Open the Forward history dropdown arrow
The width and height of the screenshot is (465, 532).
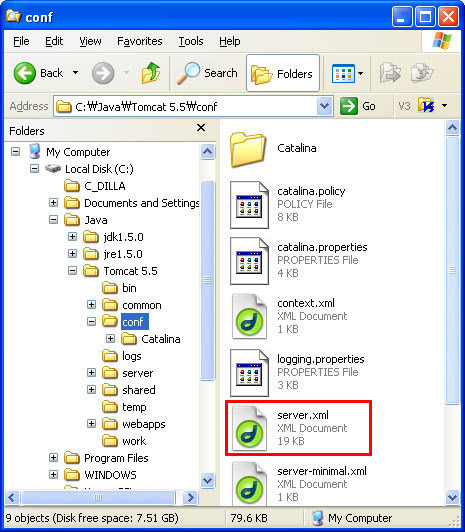tap(126, 72)
